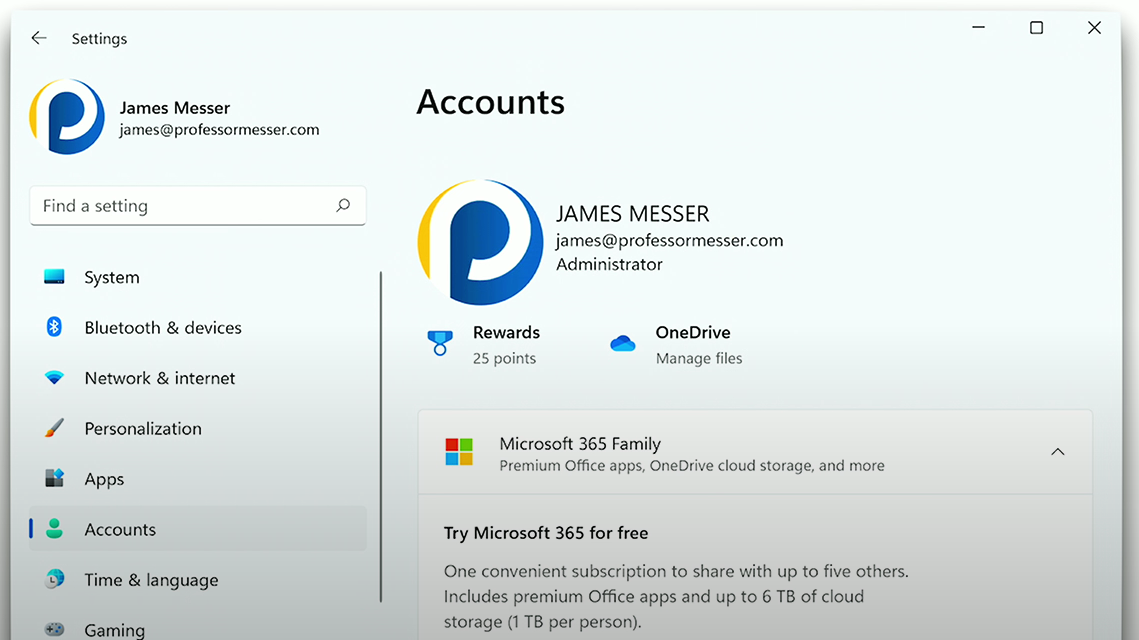1139x640 pixels.
Task: Click the sidebar profile picture
Action: pos(67,116)
